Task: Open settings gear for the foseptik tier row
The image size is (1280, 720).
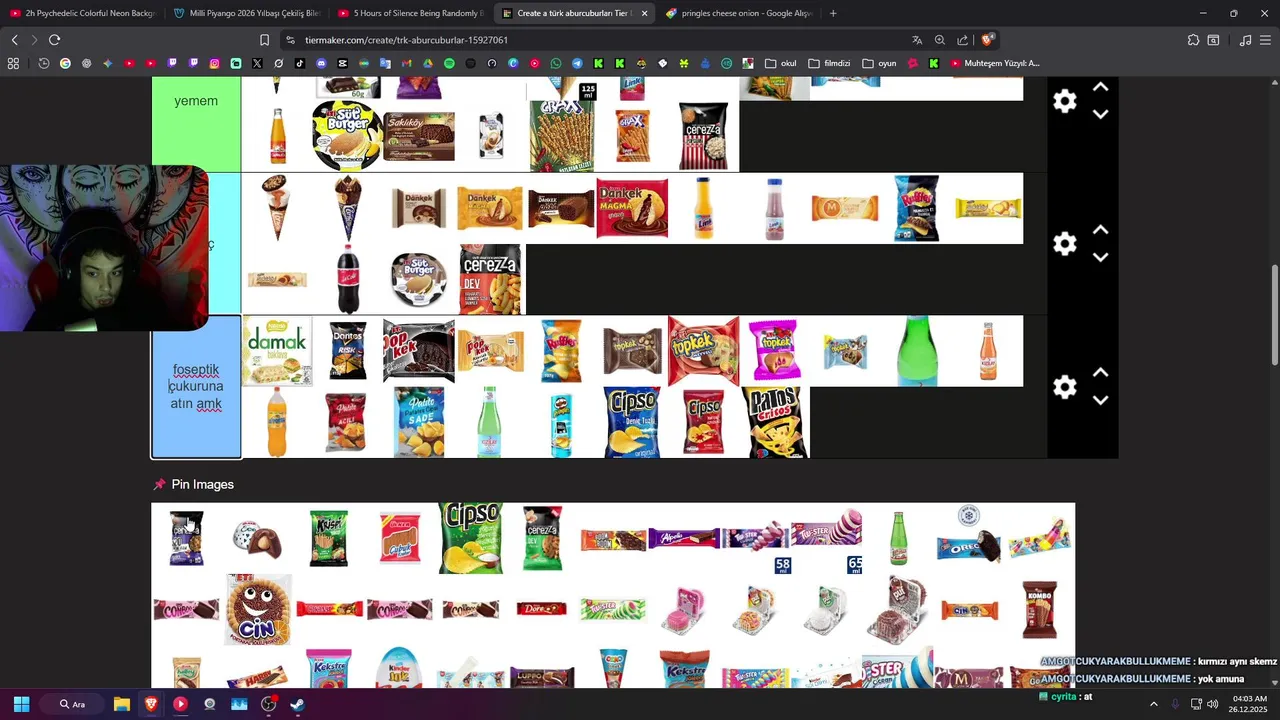Action: coord(1065,387)
